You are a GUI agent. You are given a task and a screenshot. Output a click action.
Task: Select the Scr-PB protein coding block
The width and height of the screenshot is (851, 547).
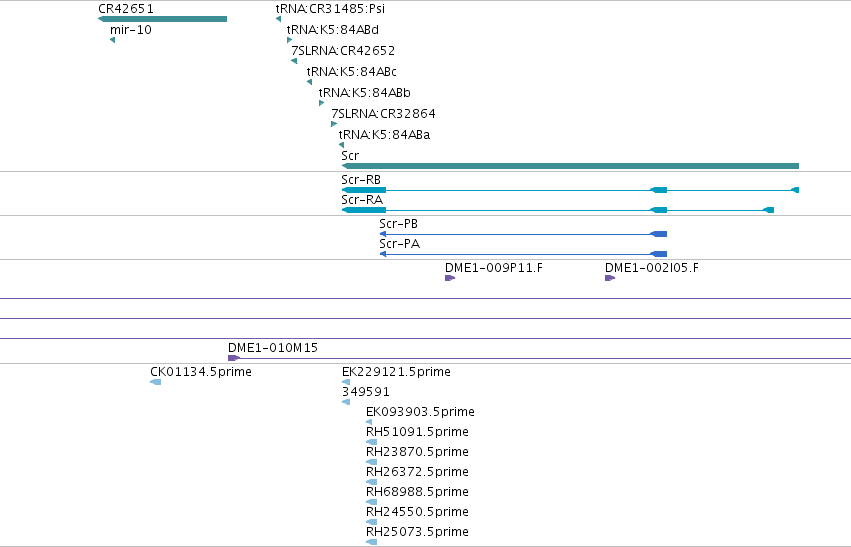658,234
